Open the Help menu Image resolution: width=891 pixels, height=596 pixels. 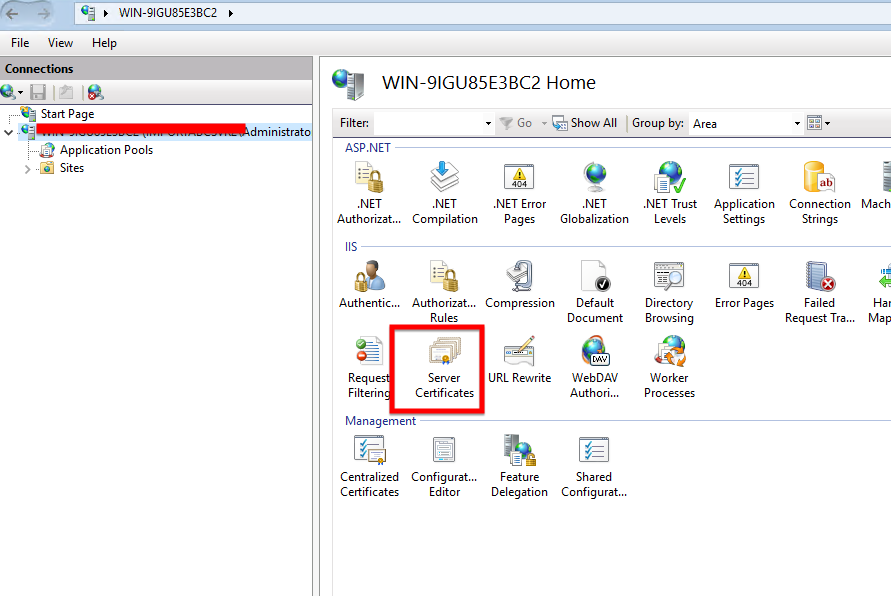pyautogui.click(x=104, y=43)
